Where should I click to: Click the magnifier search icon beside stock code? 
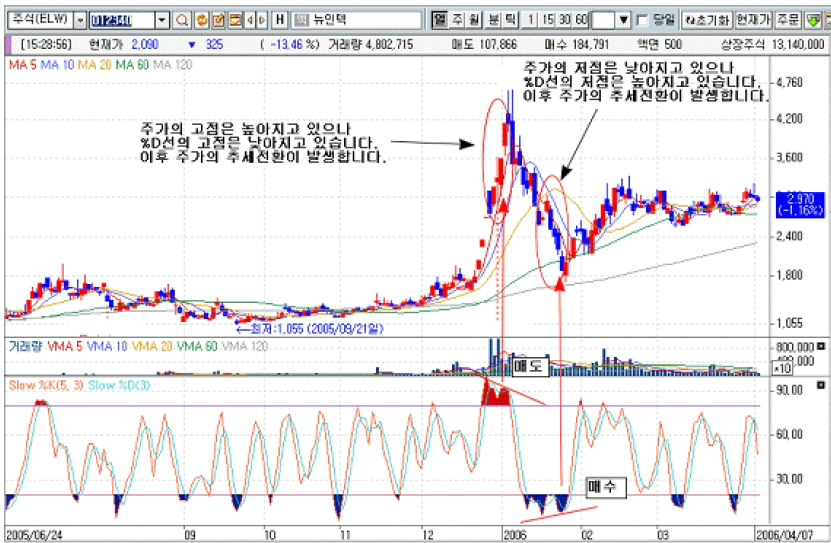(182, 20)
